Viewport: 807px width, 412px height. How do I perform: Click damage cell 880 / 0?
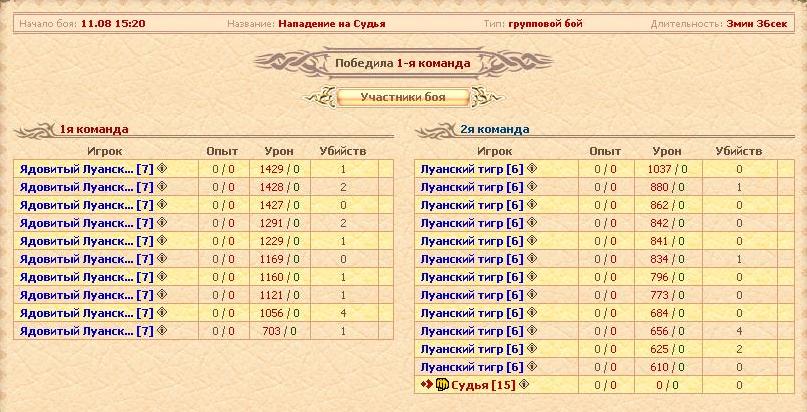[x=669, y=187]
